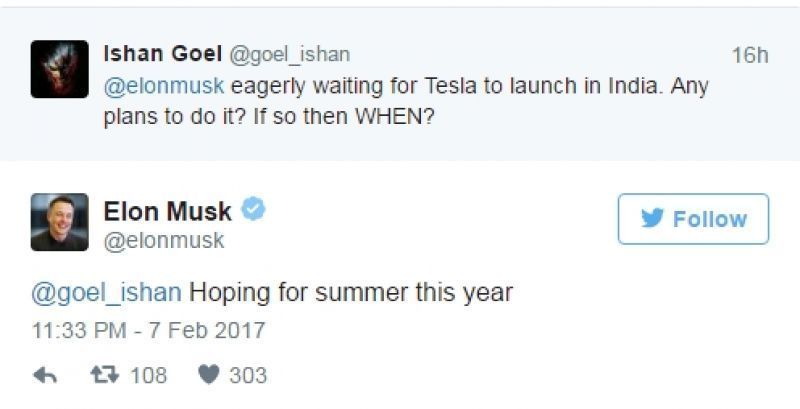The image size is (800, 409).
Task: Like the tweet with heart icon
Action: 208,376
